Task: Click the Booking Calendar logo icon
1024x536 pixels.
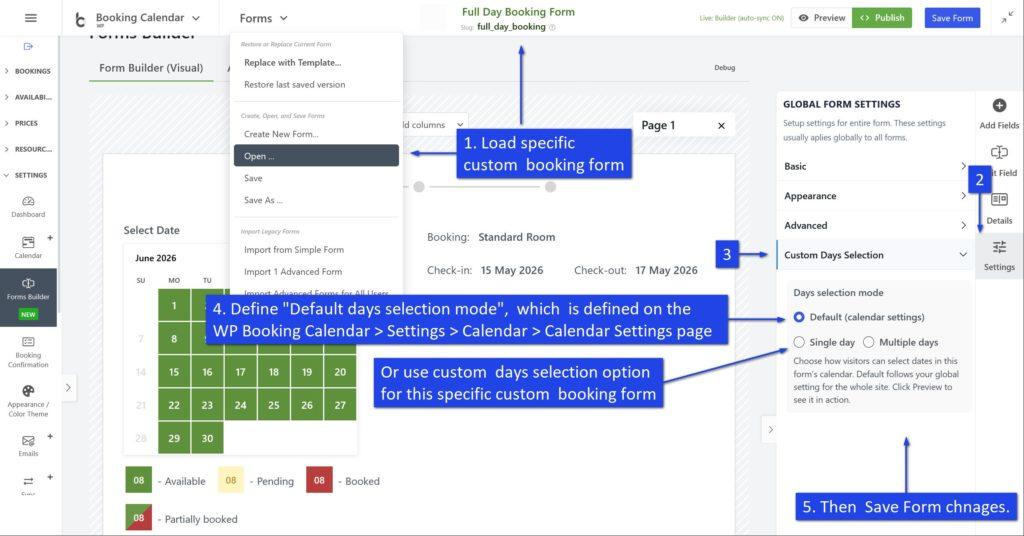Action: pos(80,20)
